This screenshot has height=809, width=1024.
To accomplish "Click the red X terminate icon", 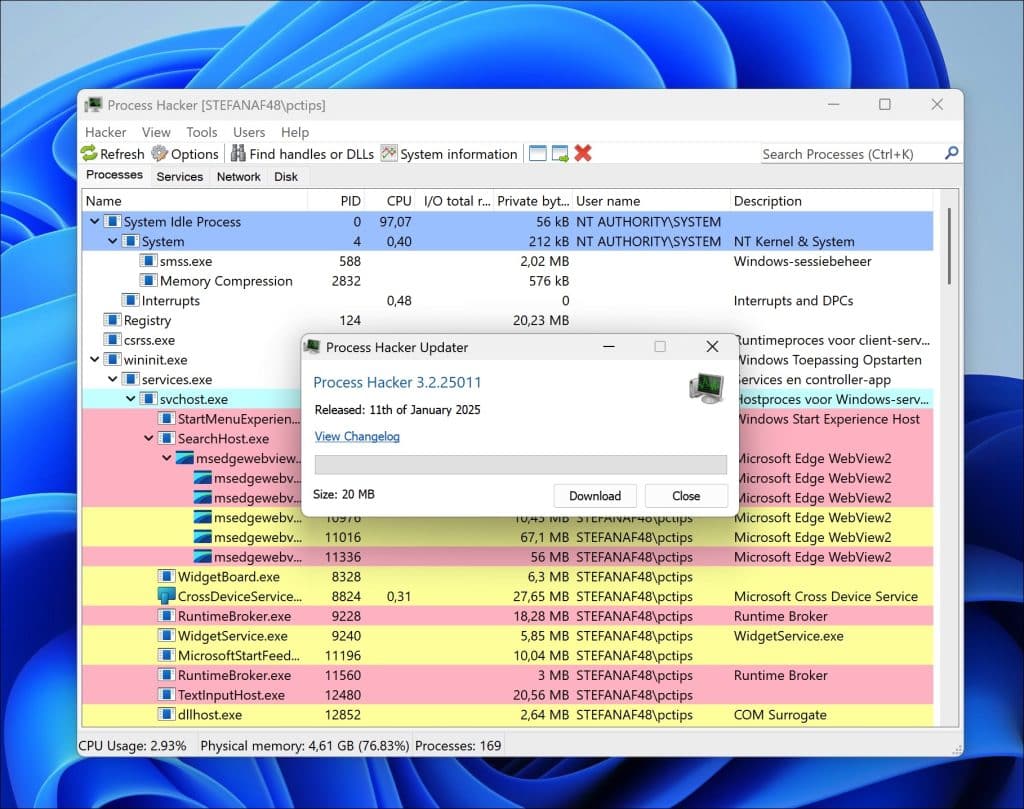I will tap(583, 154).
